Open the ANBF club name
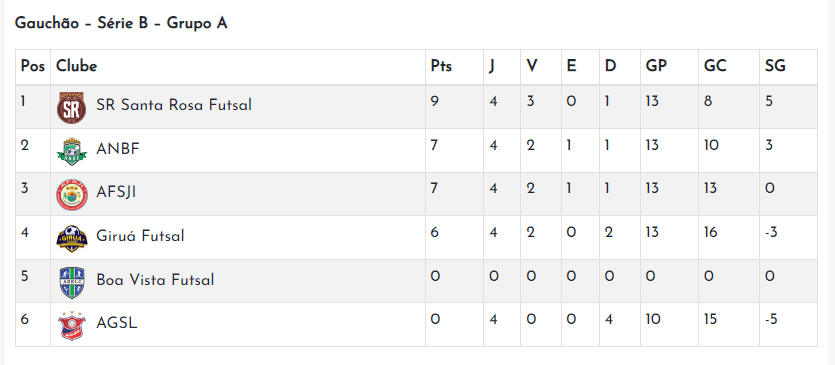The width and height of the screenshot is (835, 365). (118, 149)
